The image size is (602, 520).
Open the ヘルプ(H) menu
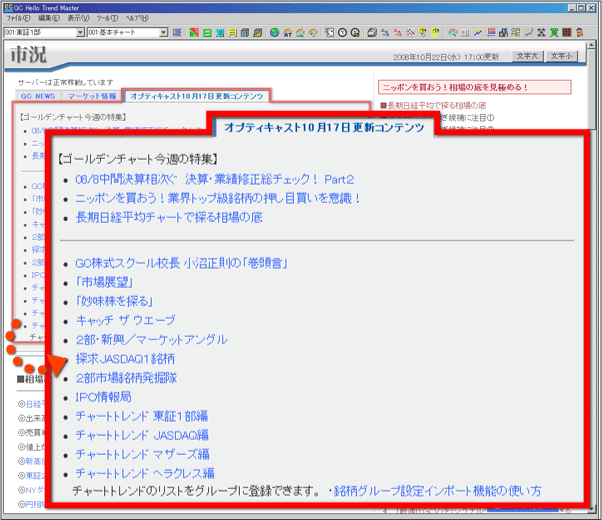[x=137, y=18]
